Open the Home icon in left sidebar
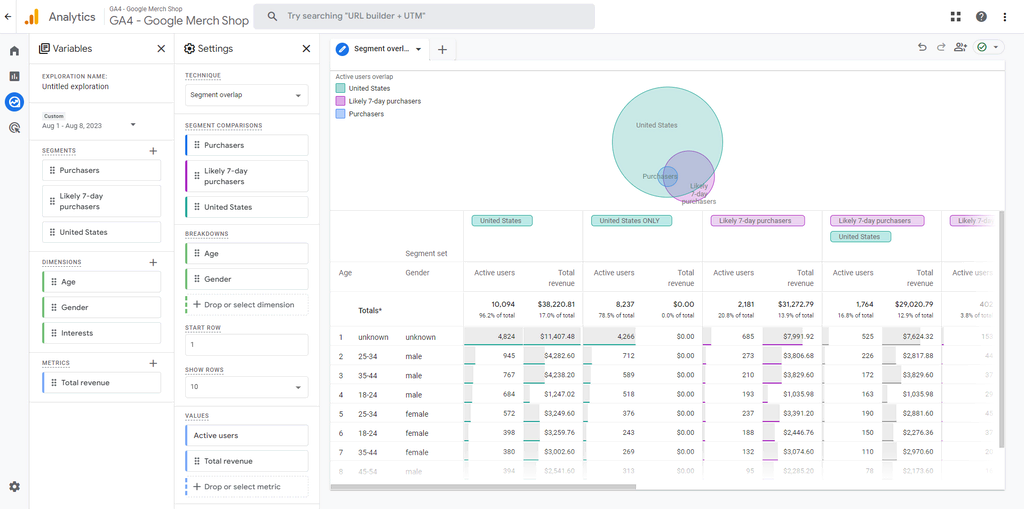Image resolution: width=1024 pixels, height=509 pixels. click(14, 51)
